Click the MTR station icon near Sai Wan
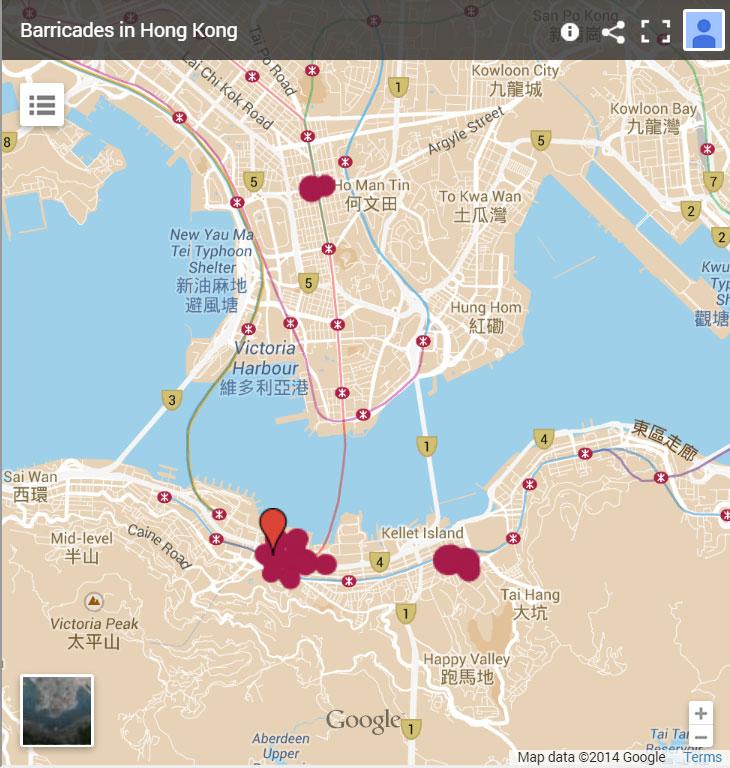730x768 pixels. coord(164,497)
